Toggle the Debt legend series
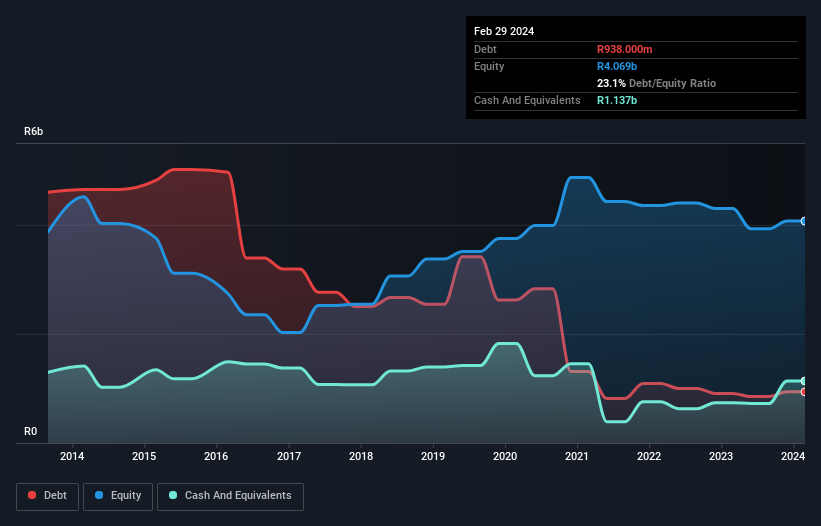821x526 pixels. point(47,496)
